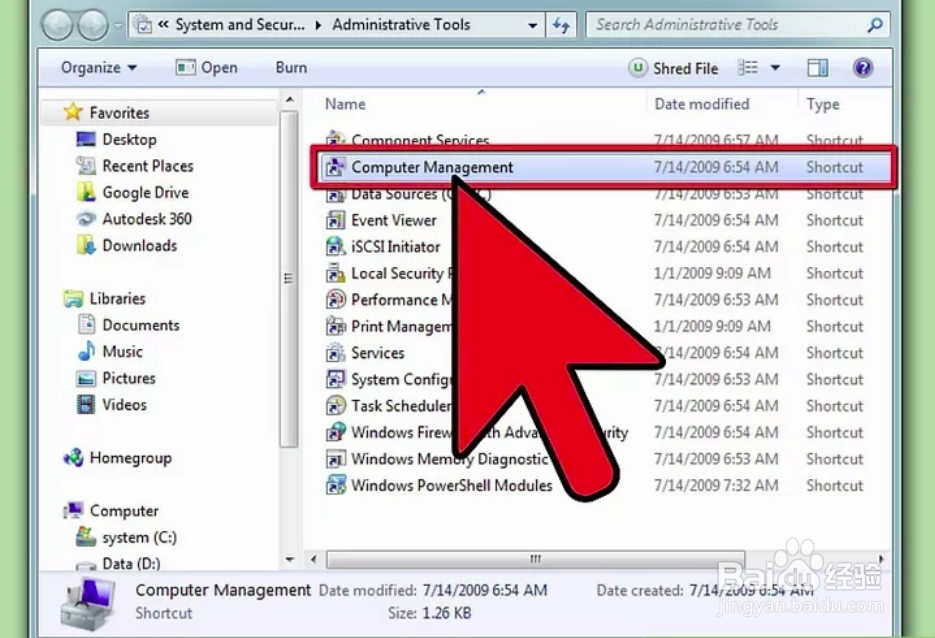Select the Computer Management shortcut icon
The image size is (935, 638).
(335, 167)
